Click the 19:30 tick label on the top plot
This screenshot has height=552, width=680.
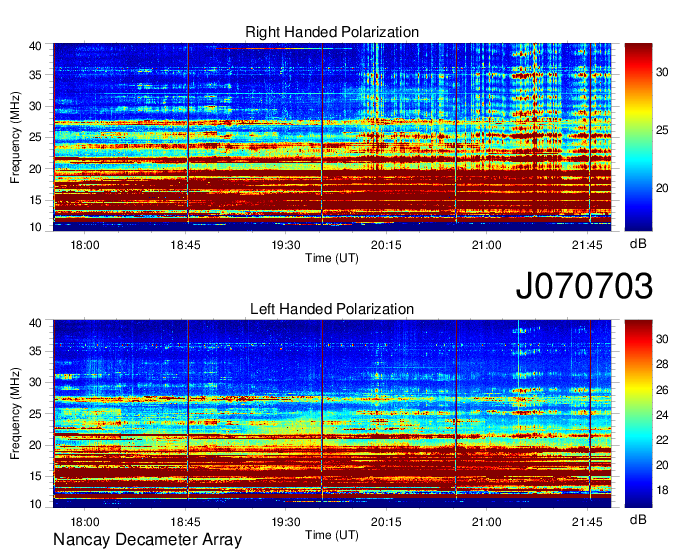(x=286, y=245)
